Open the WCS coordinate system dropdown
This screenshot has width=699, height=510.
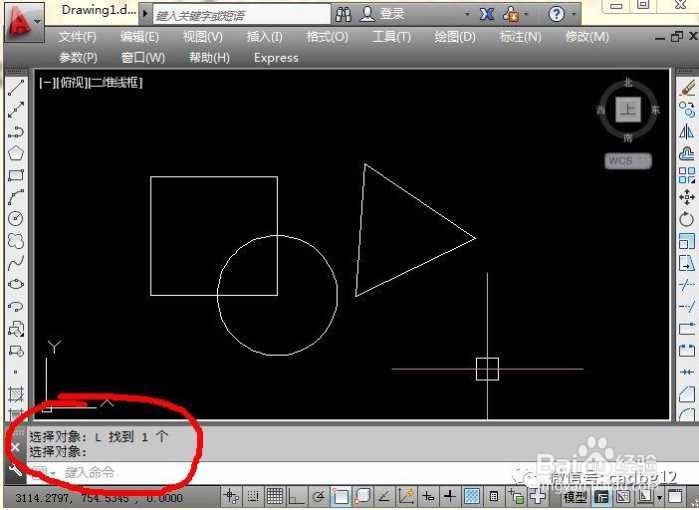[628, 161]
